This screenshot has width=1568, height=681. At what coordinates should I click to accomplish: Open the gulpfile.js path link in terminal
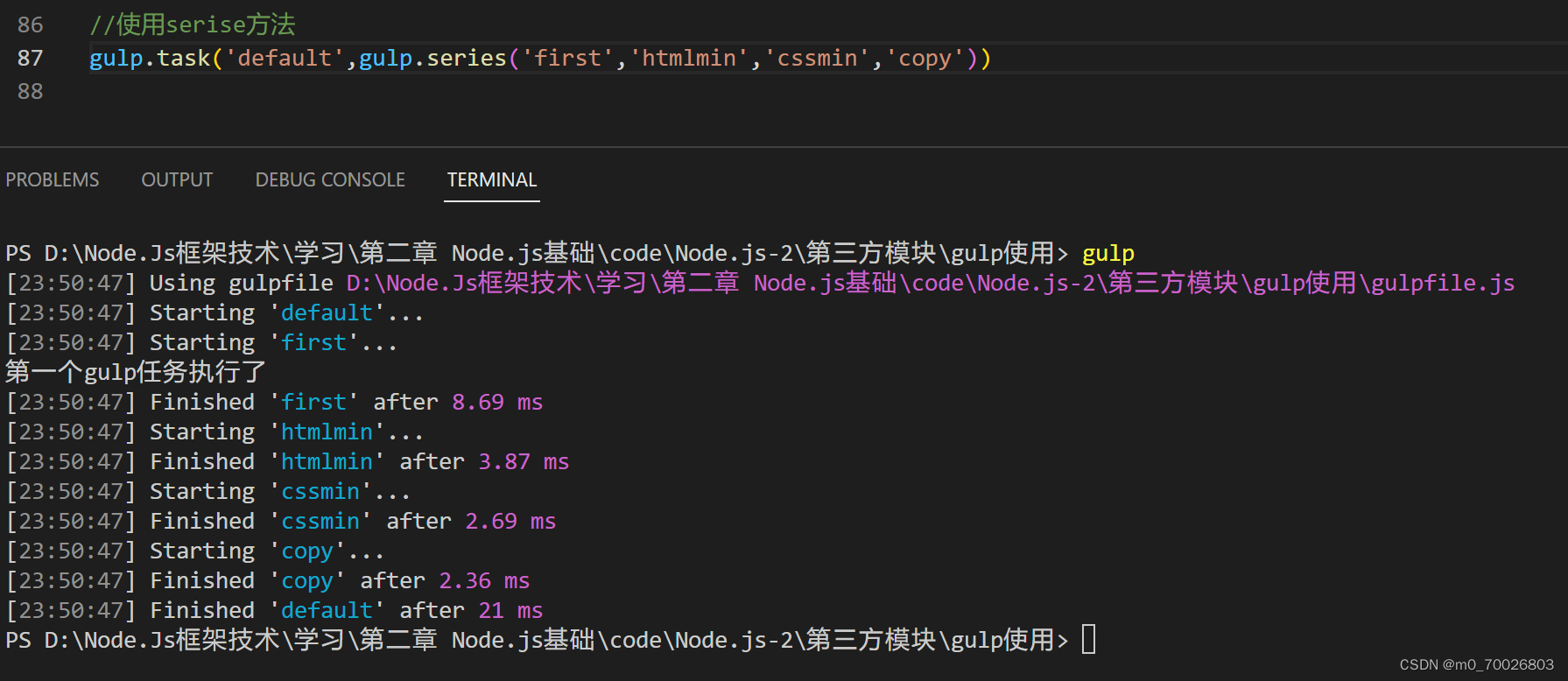tap(931, 283)
